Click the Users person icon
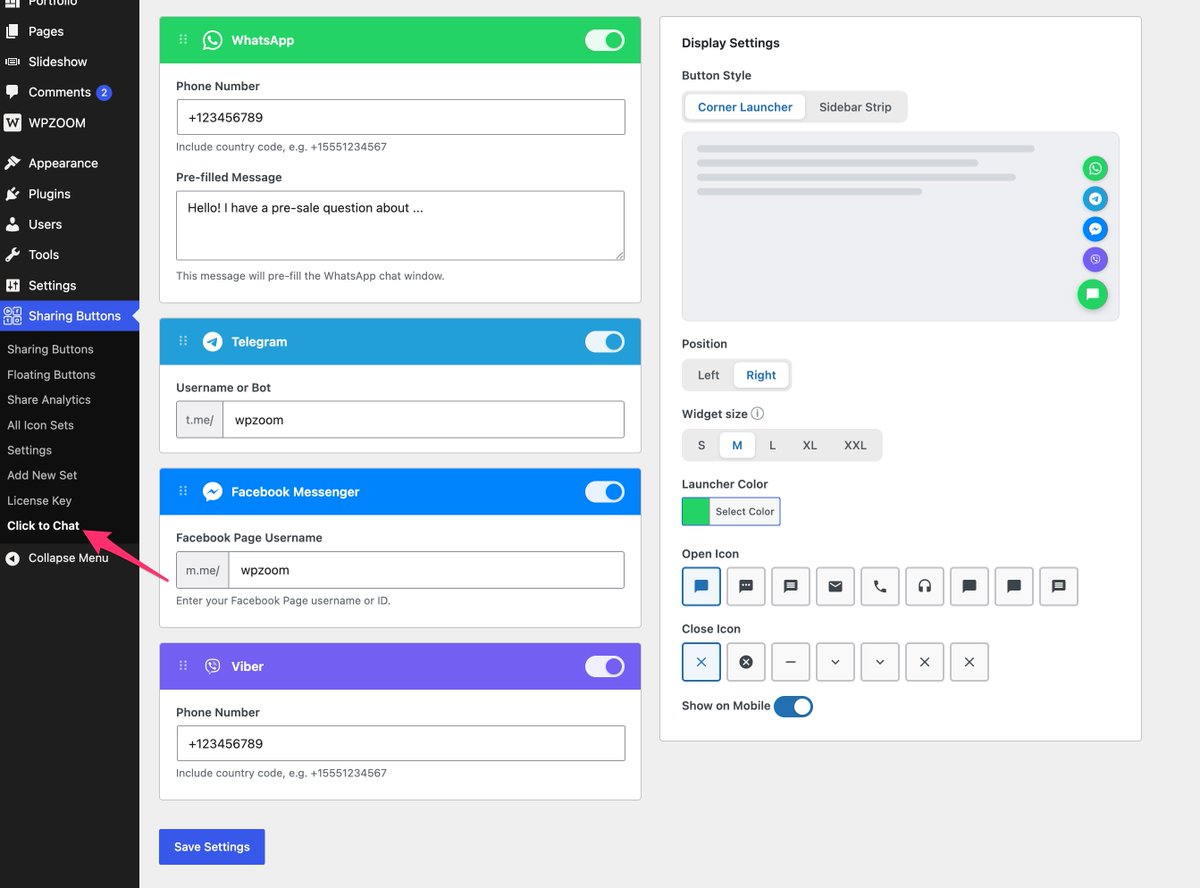The image size is (1200, 888). pos(12,224)
